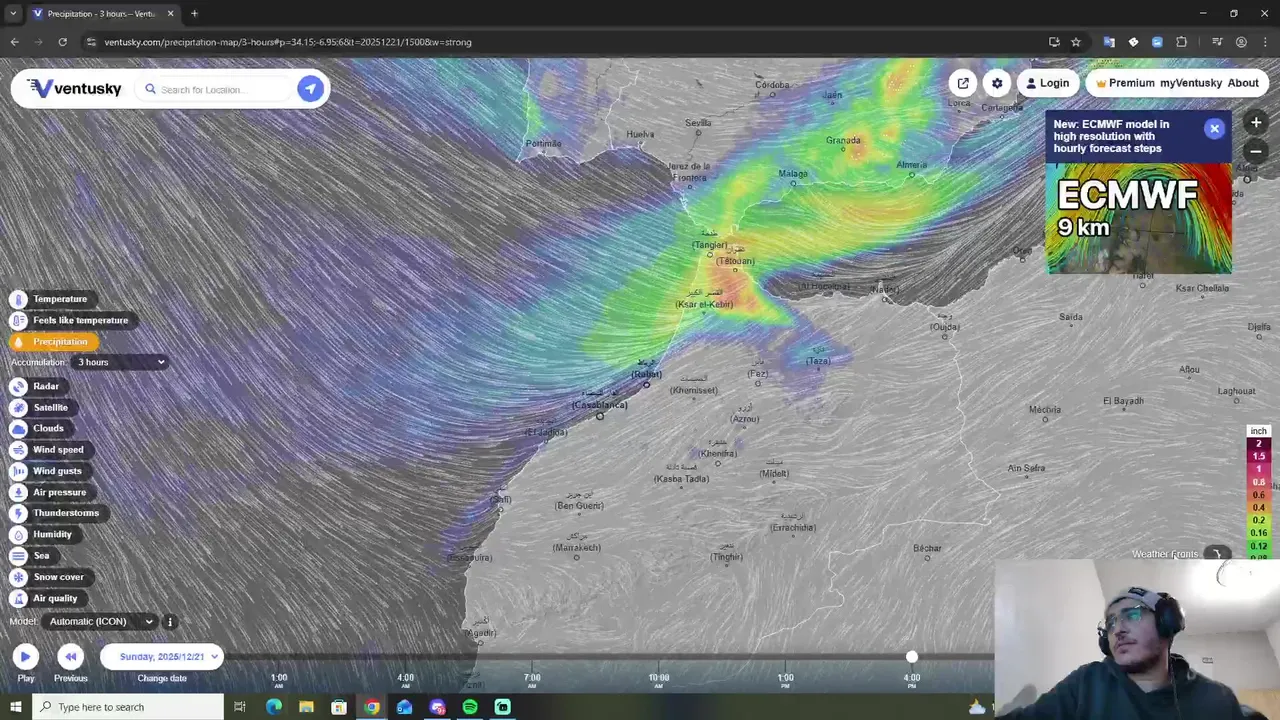
Task: Click the Sea layer icon
Action: (18, 556)
